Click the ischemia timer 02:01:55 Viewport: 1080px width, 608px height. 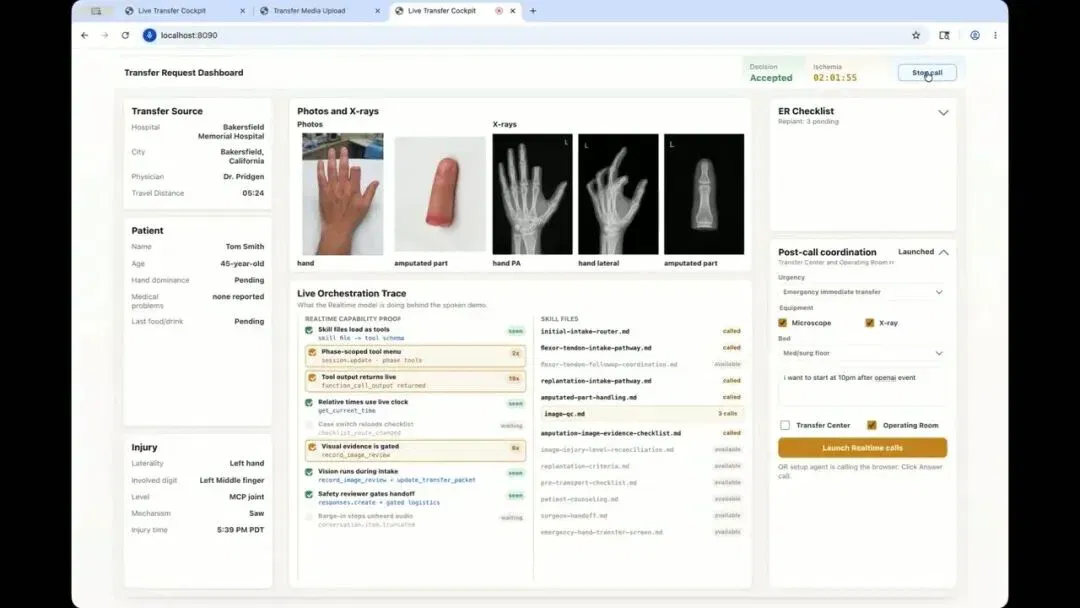click(x=835, y=78)
